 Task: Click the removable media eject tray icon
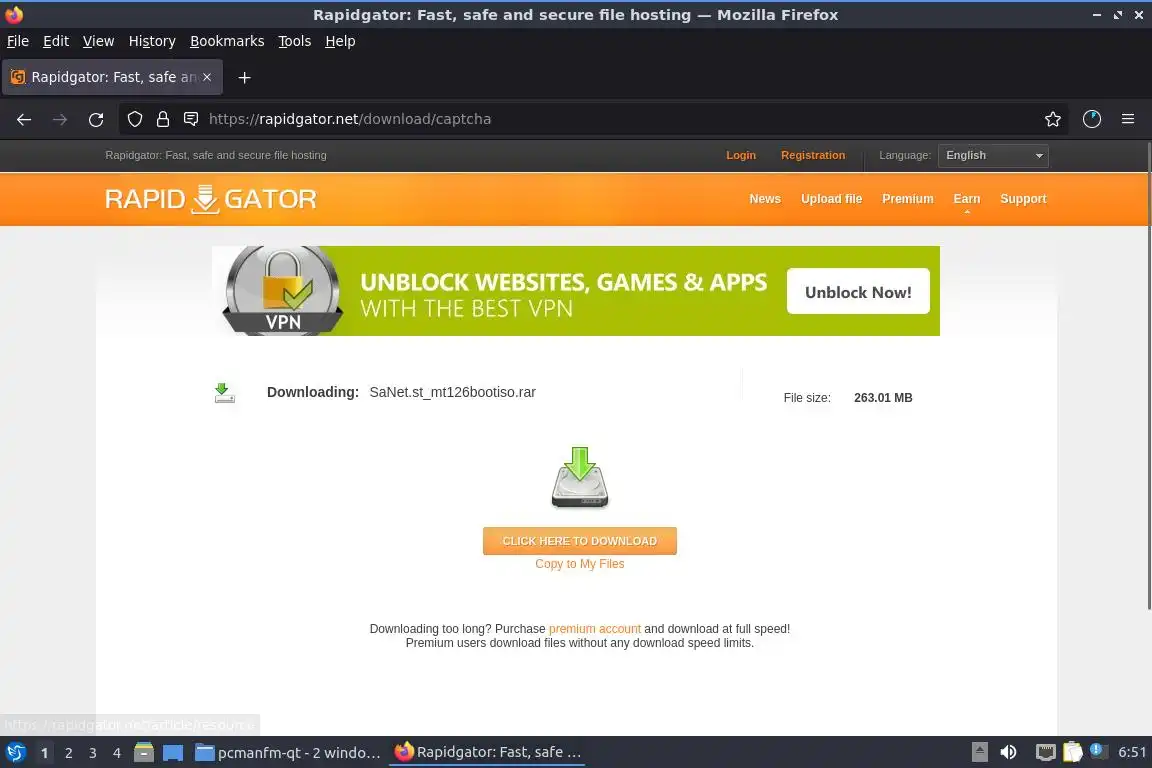(979, 752)
